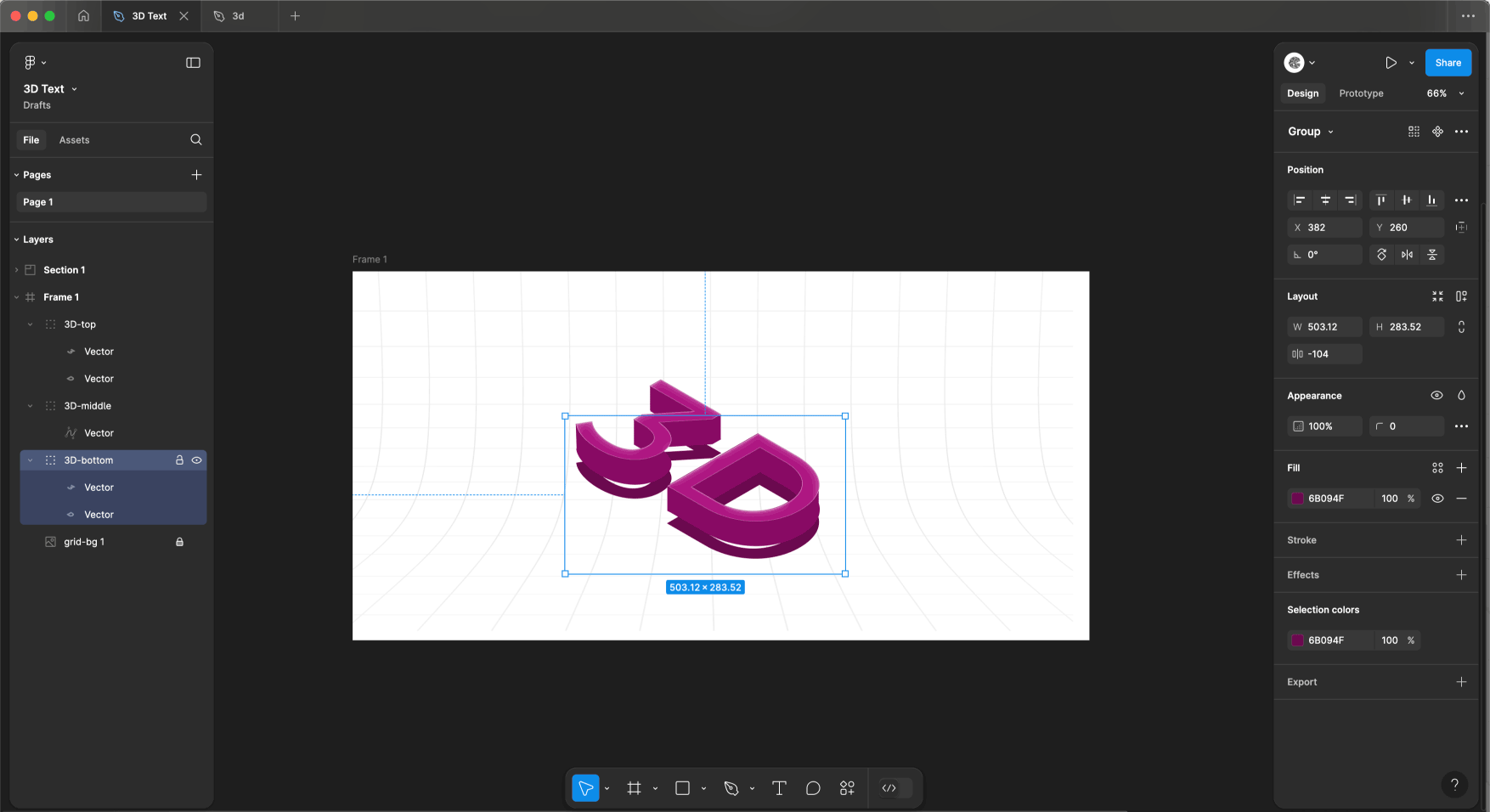Open the Assets tab
The height and width of the screenshot is (812, 1490).
(x=74, y=140)
